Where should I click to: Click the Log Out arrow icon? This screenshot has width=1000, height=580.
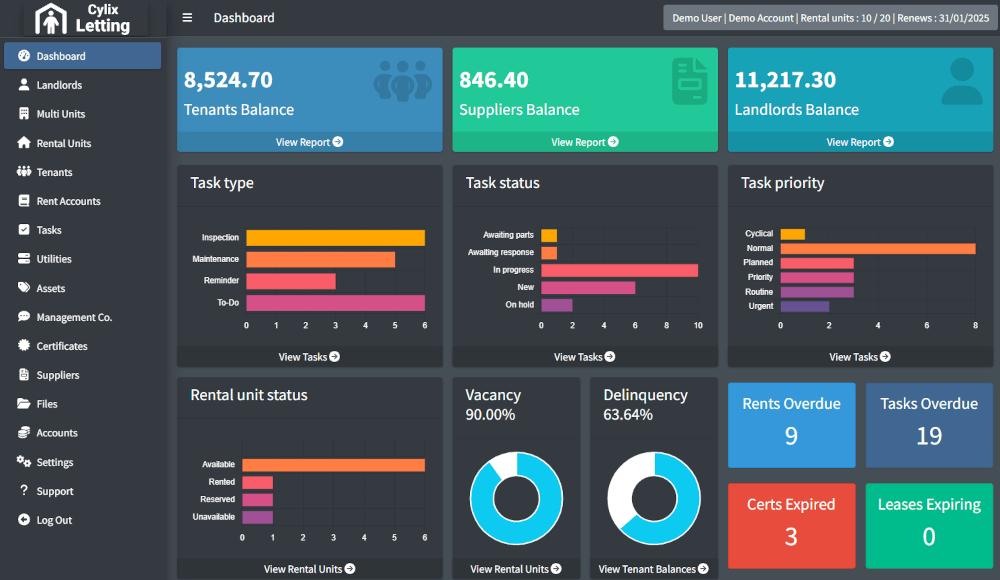coord(24,519)
